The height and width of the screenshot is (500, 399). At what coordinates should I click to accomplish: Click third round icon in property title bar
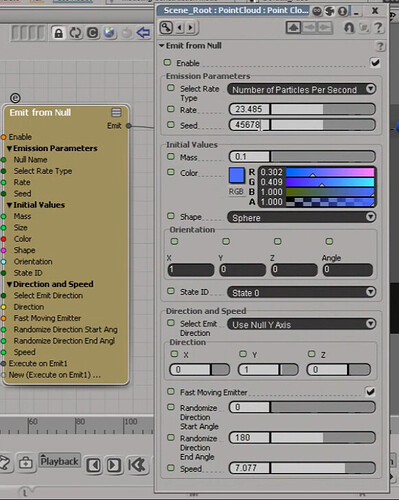click(x=342, y=11)
